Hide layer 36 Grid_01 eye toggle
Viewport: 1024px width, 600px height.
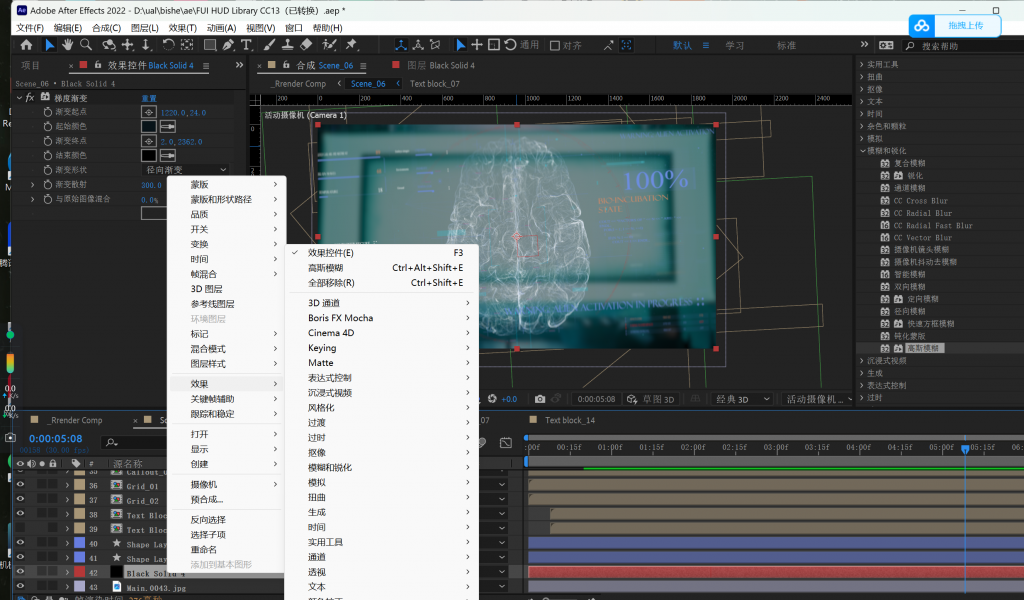[20, 485]
